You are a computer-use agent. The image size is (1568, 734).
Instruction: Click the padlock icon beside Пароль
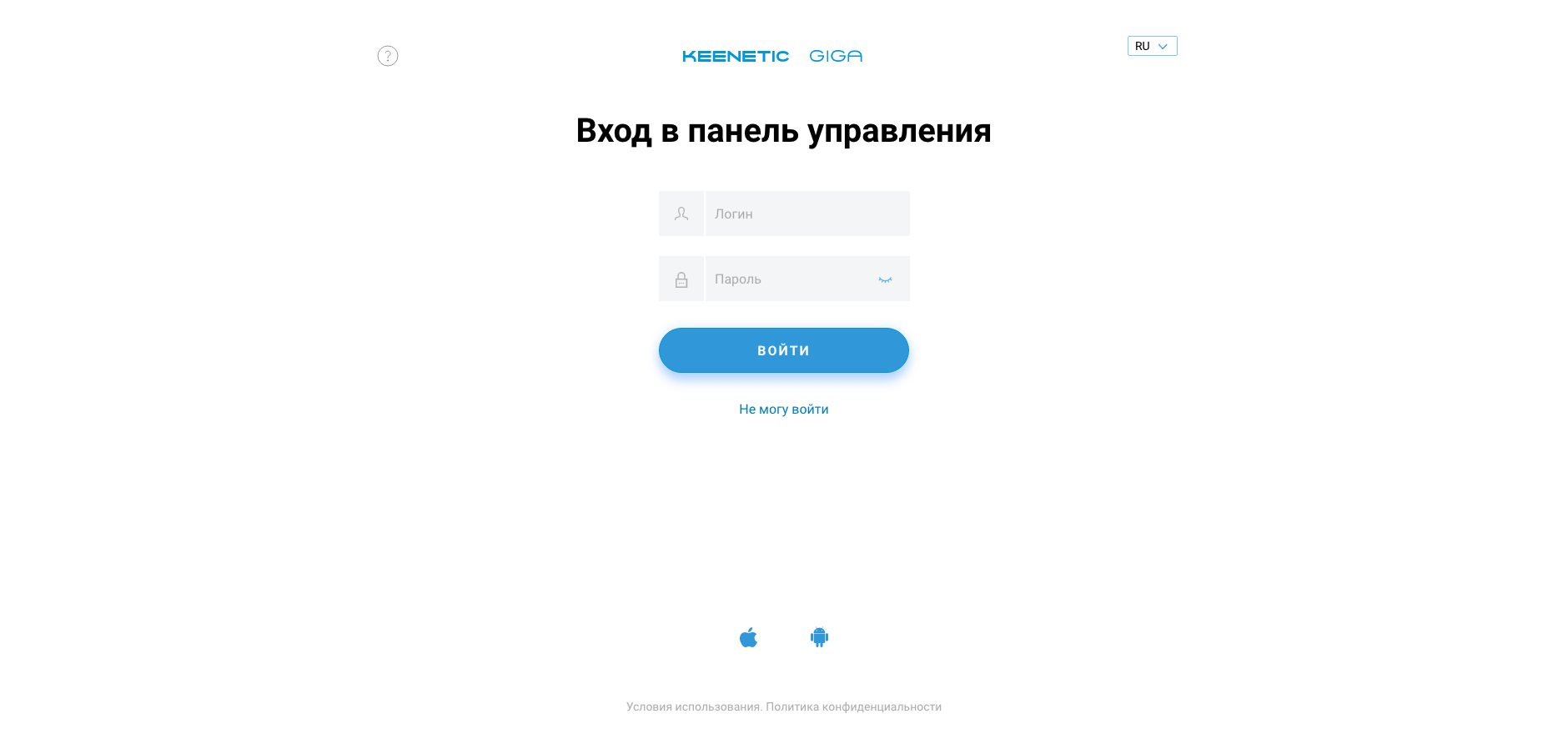(x=681, y=279)
